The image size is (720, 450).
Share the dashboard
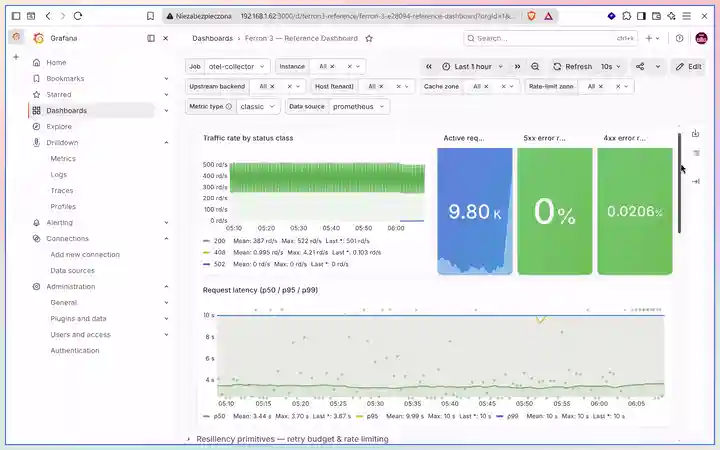(x=640, y=67)
